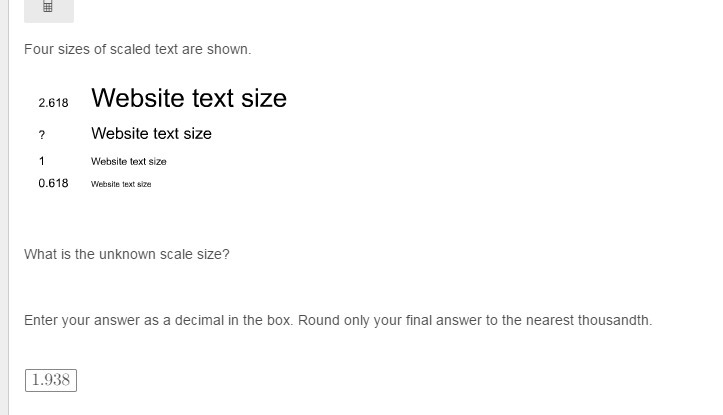Click the 'Round only your final answer' sentence
Viewport: 723px width, 415px height.
click(x=475, y=320)
